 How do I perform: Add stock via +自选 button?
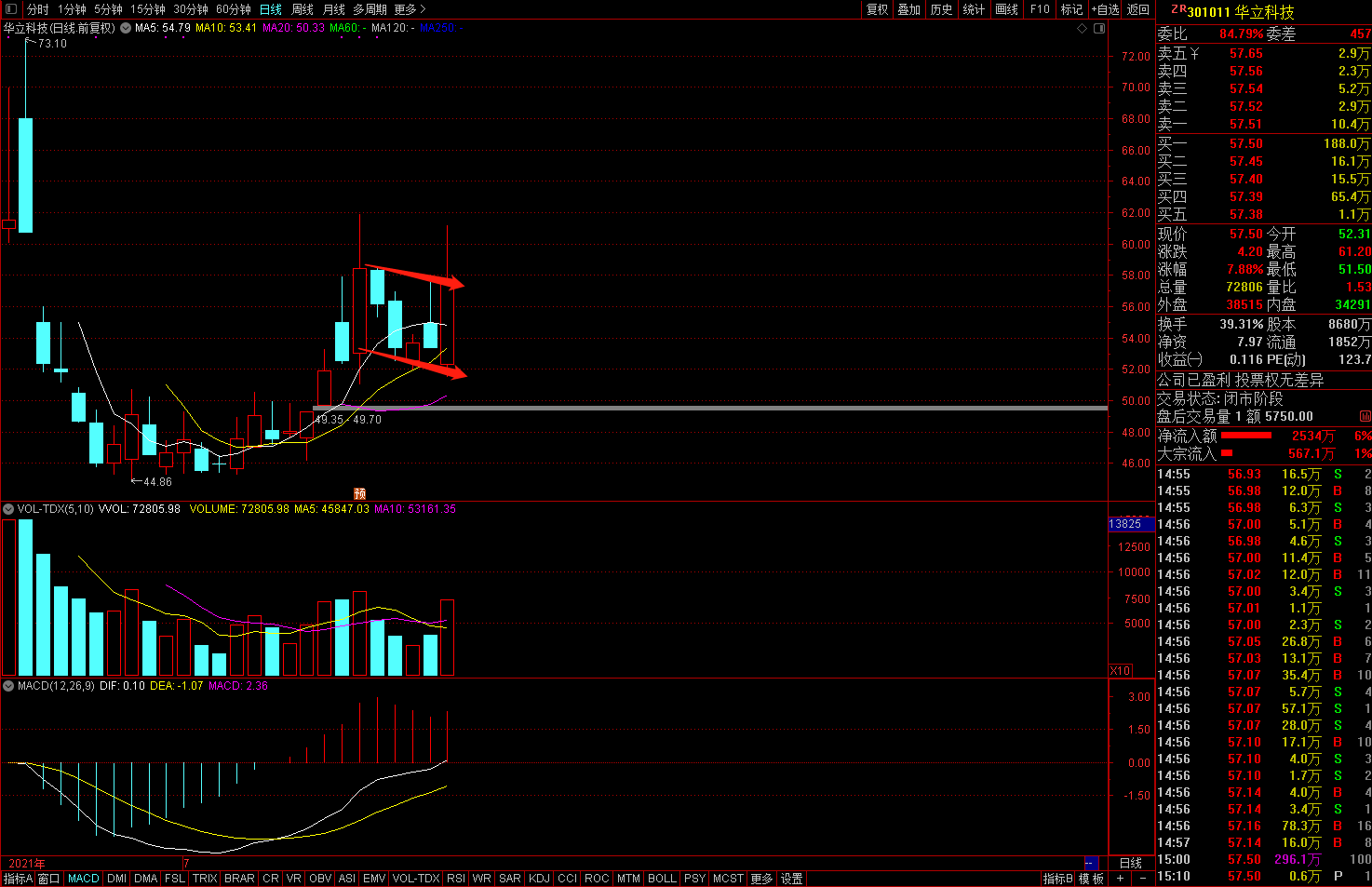(1105, 9)
